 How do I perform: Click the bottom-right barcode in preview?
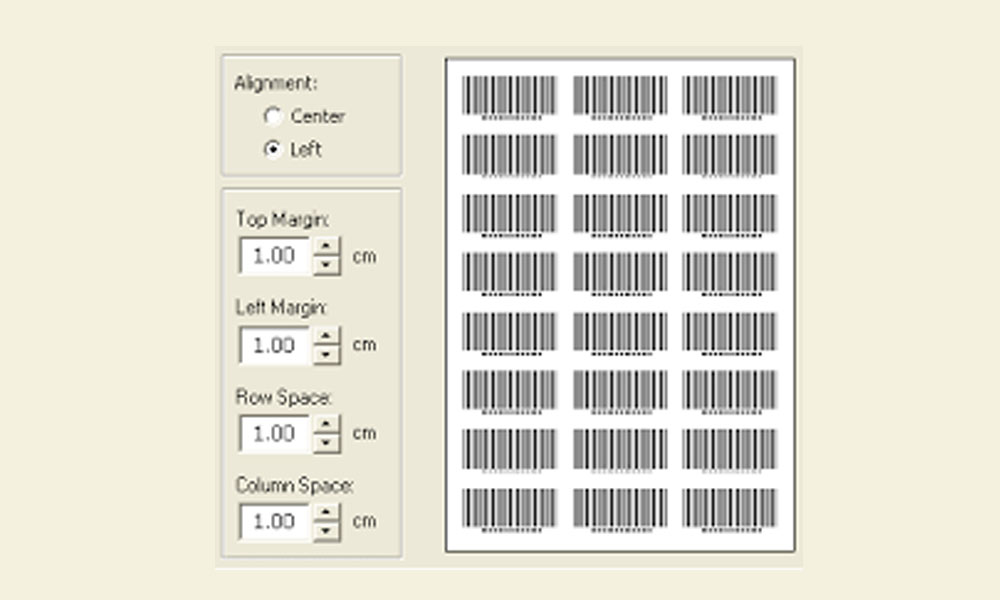[x=729, y=508]
